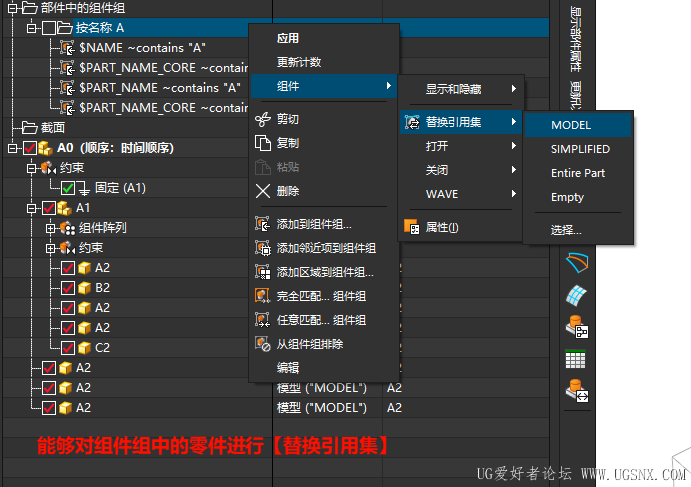691x487 pixels.
Task: Select MODEL reference set
Action: [x=578, y=125]
